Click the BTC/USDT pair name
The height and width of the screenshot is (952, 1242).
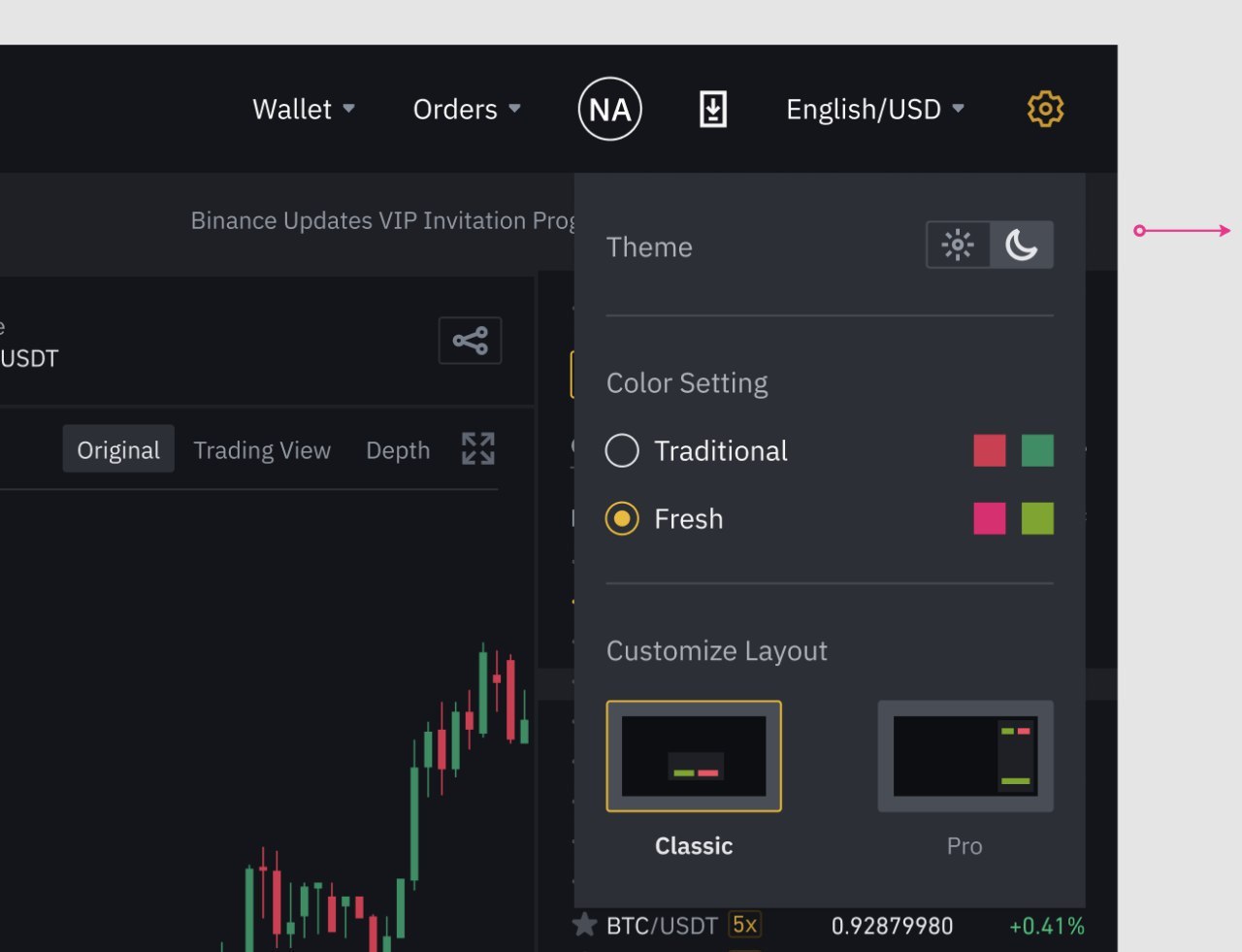[x=662, y=926]
